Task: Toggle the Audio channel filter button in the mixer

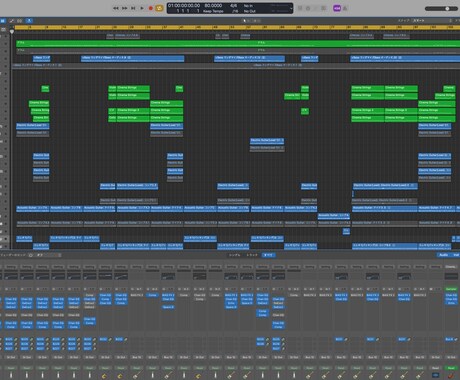Action: 443,255
